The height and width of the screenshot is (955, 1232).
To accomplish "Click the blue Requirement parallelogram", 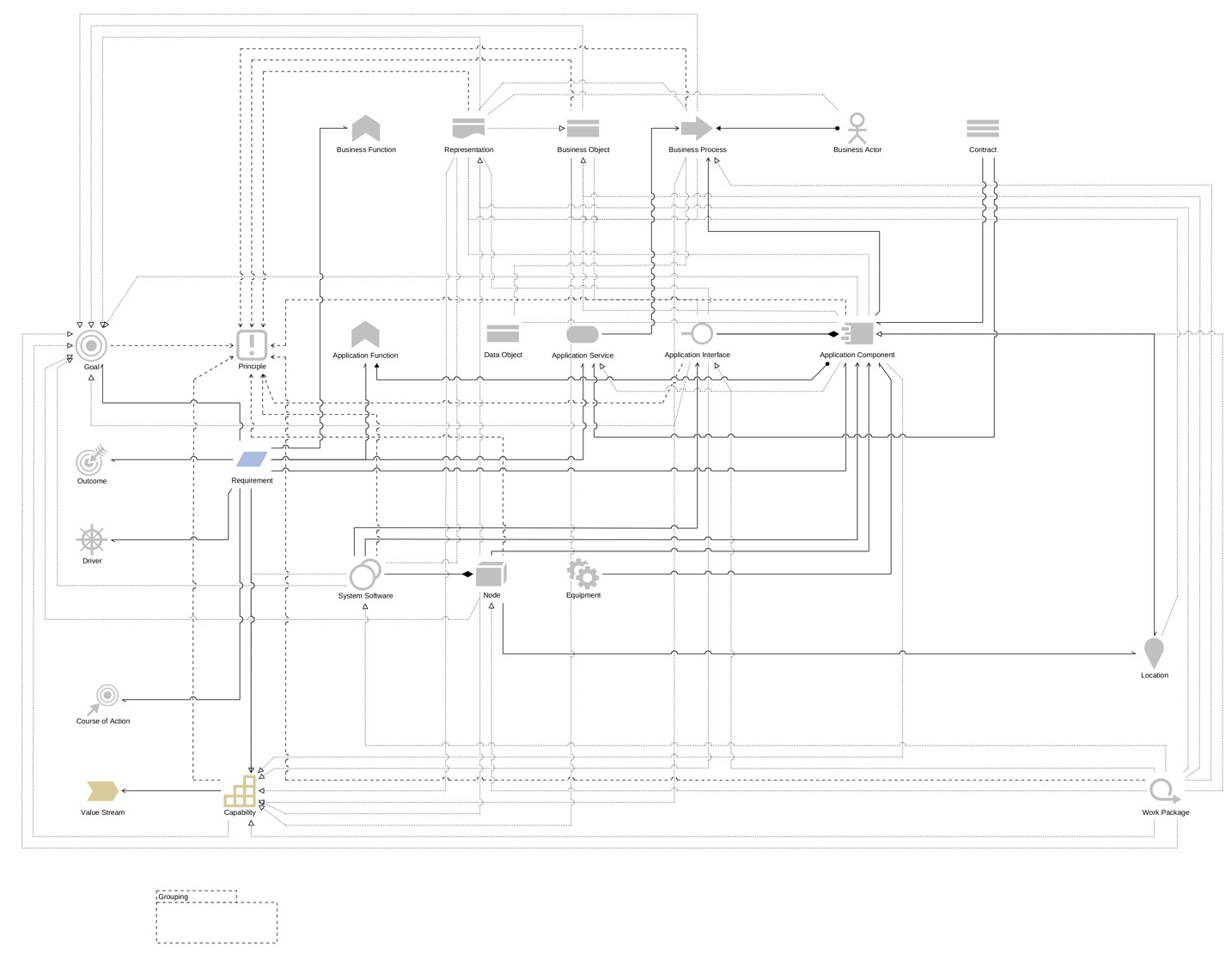I will coord(250,459).
